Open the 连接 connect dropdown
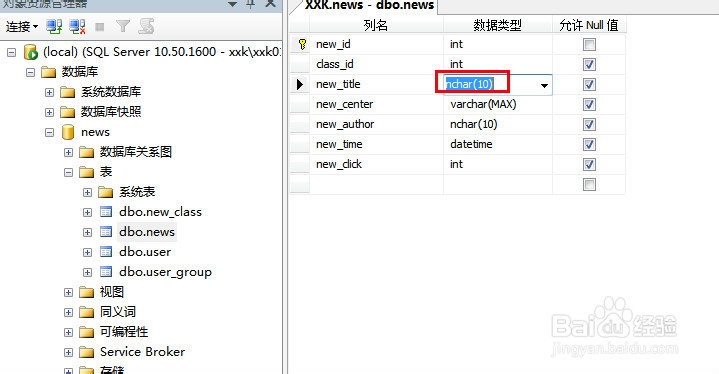 click(22, 27)
